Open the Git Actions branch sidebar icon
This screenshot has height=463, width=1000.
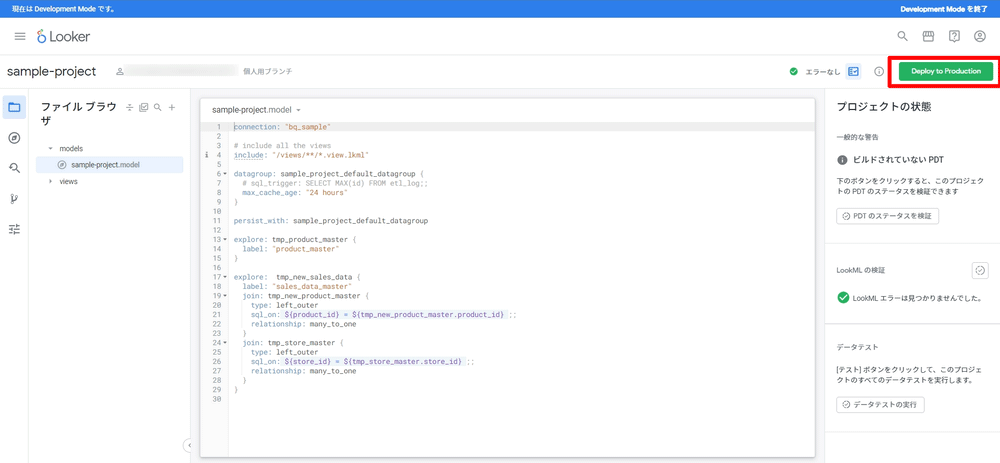click(14, 199)
